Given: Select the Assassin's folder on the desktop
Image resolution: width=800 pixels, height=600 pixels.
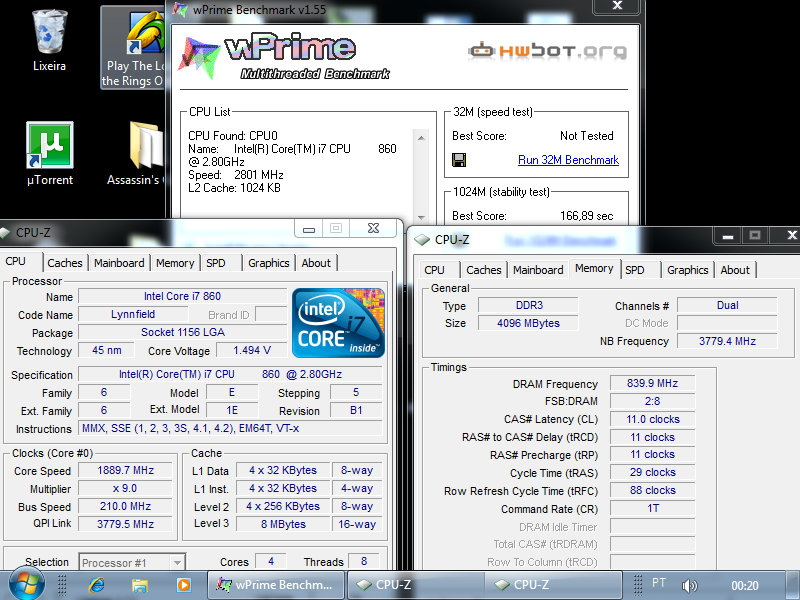Looking at the screenshot, I should point(136,153).
